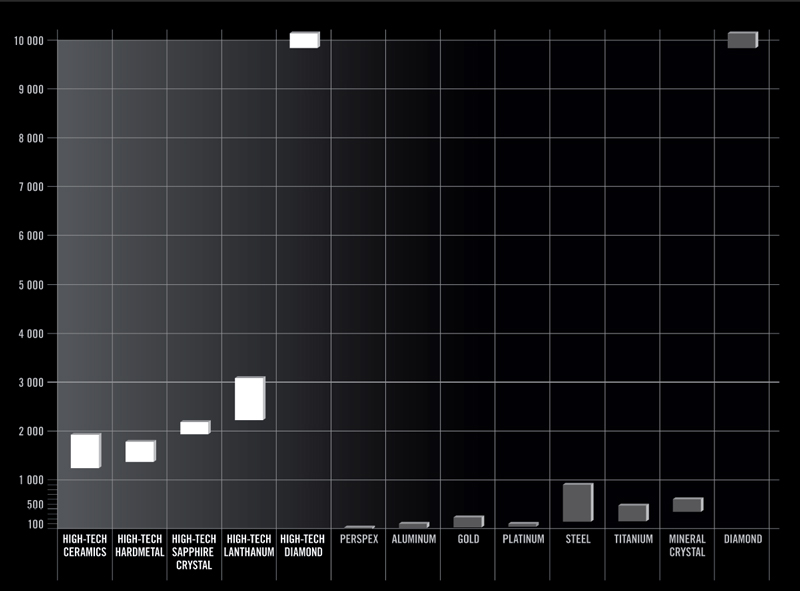Click the white High-Tech Ceramics bar
Image resolution: width=800 pixels, height=591 pixels.
point(85,451)
